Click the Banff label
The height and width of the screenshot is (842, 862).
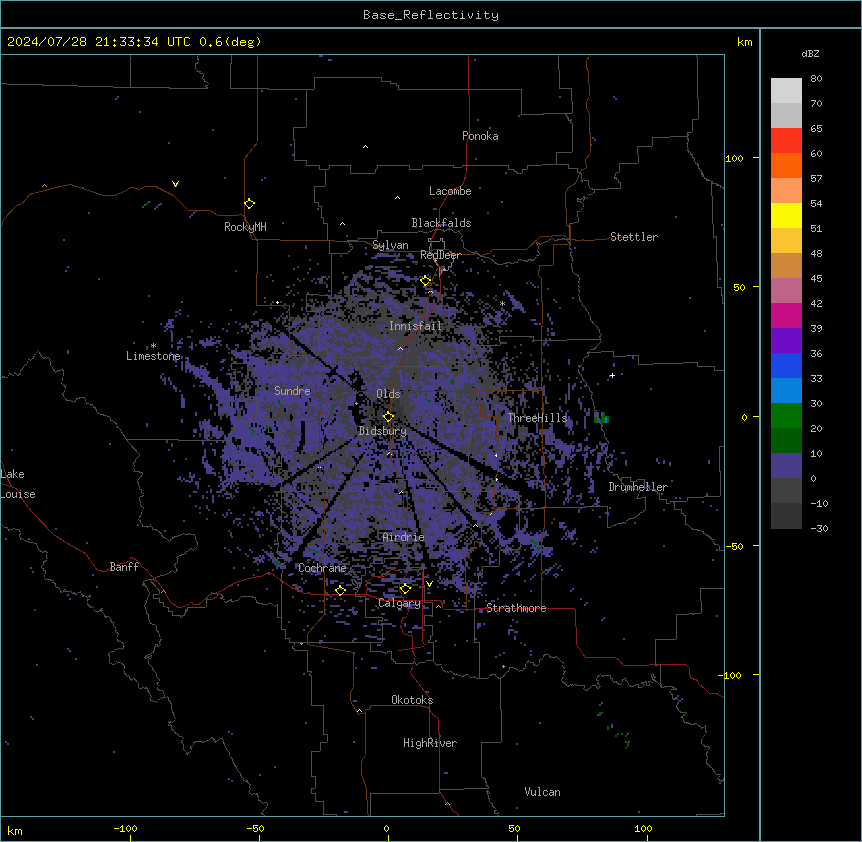[x=124, y=567]
